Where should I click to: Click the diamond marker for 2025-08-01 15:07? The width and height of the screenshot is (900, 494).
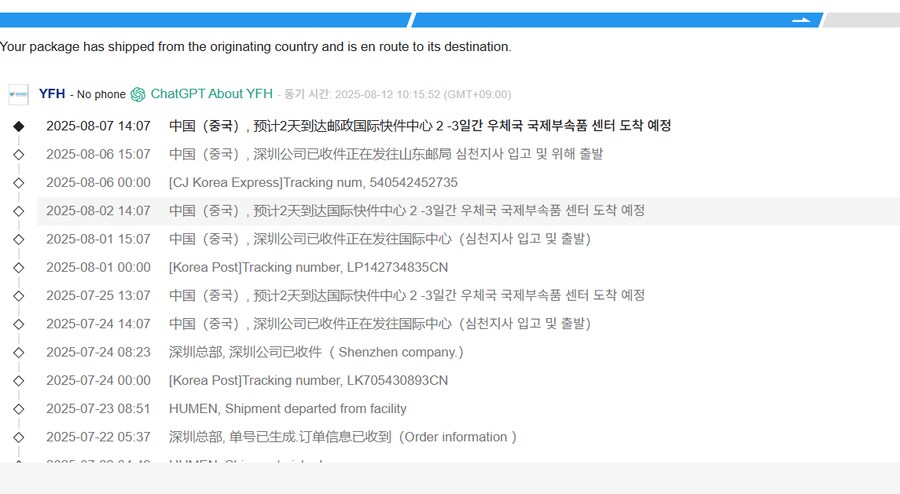tap(19, 239)
